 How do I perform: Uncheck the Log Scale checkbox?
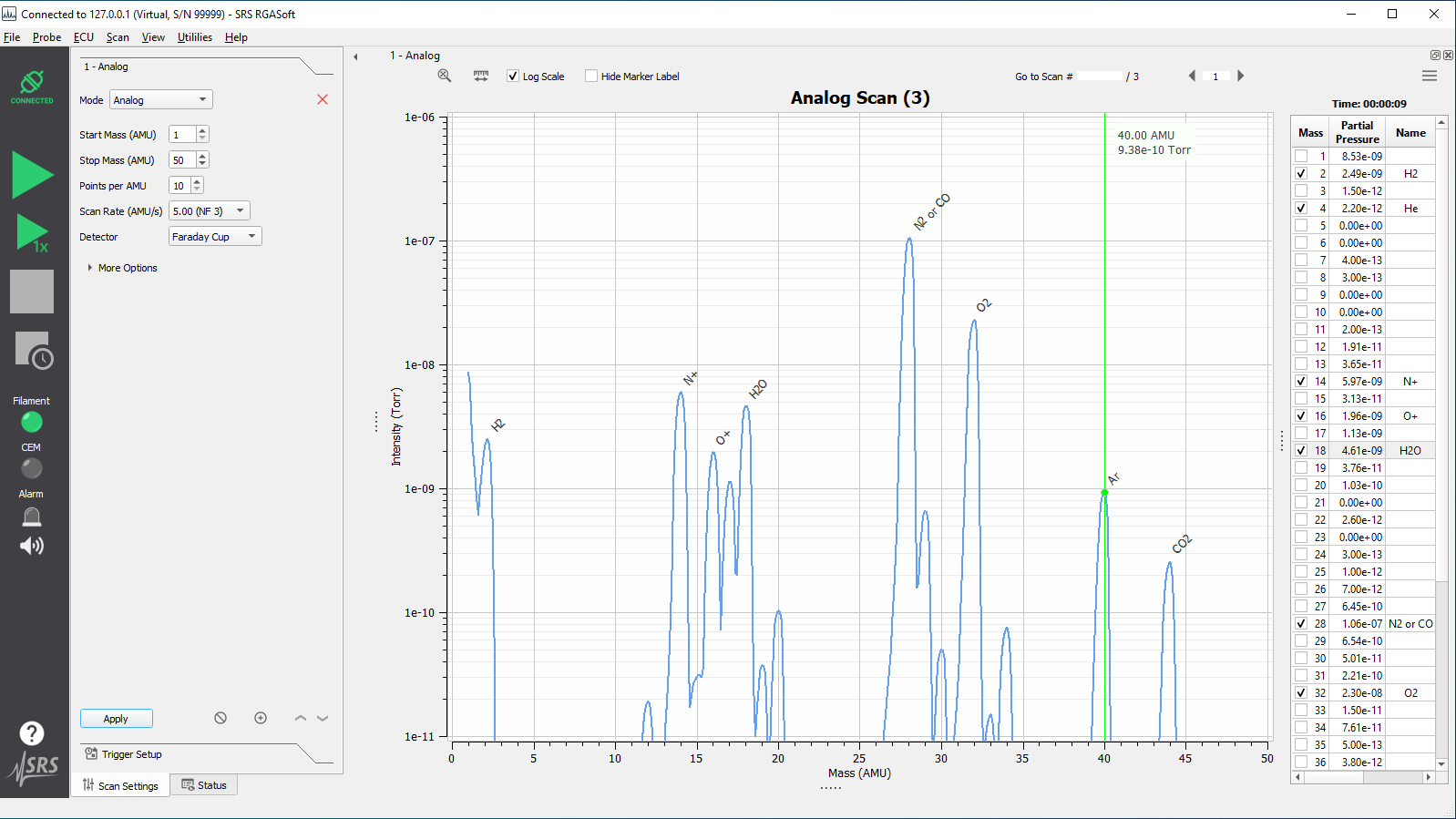[513, 77]
